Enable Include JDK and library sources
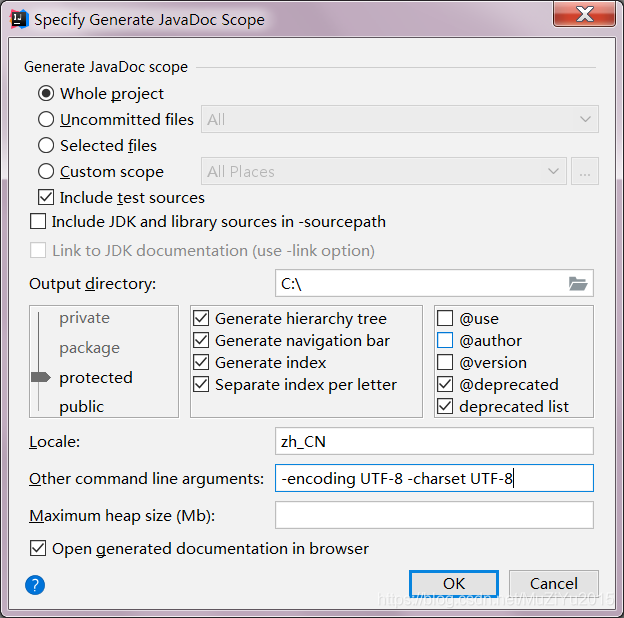The height and width of the screenshot is (618, 624). pyautogui.click(x=38, y=221)
